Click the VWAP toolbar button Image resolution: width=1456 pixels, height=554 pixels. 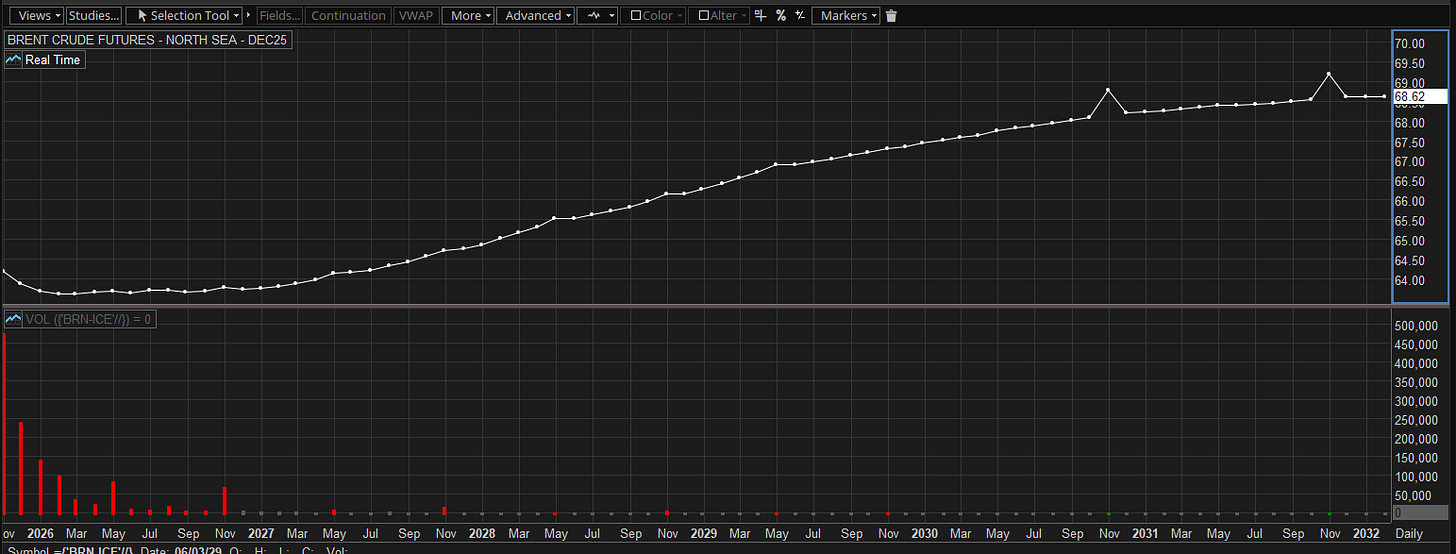pyautogui.click(x=415, y=16)
